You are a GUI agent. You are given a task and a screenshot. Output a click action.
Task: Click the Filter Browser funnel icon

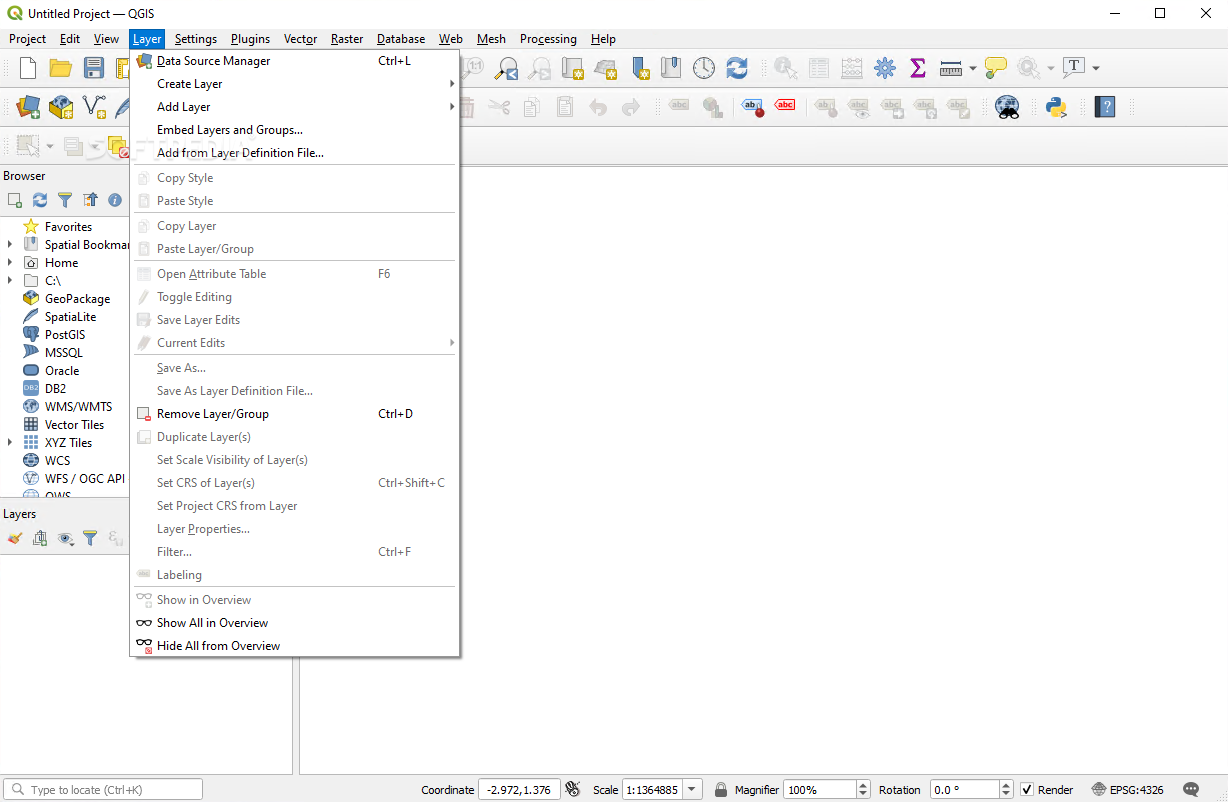point(65,200)
